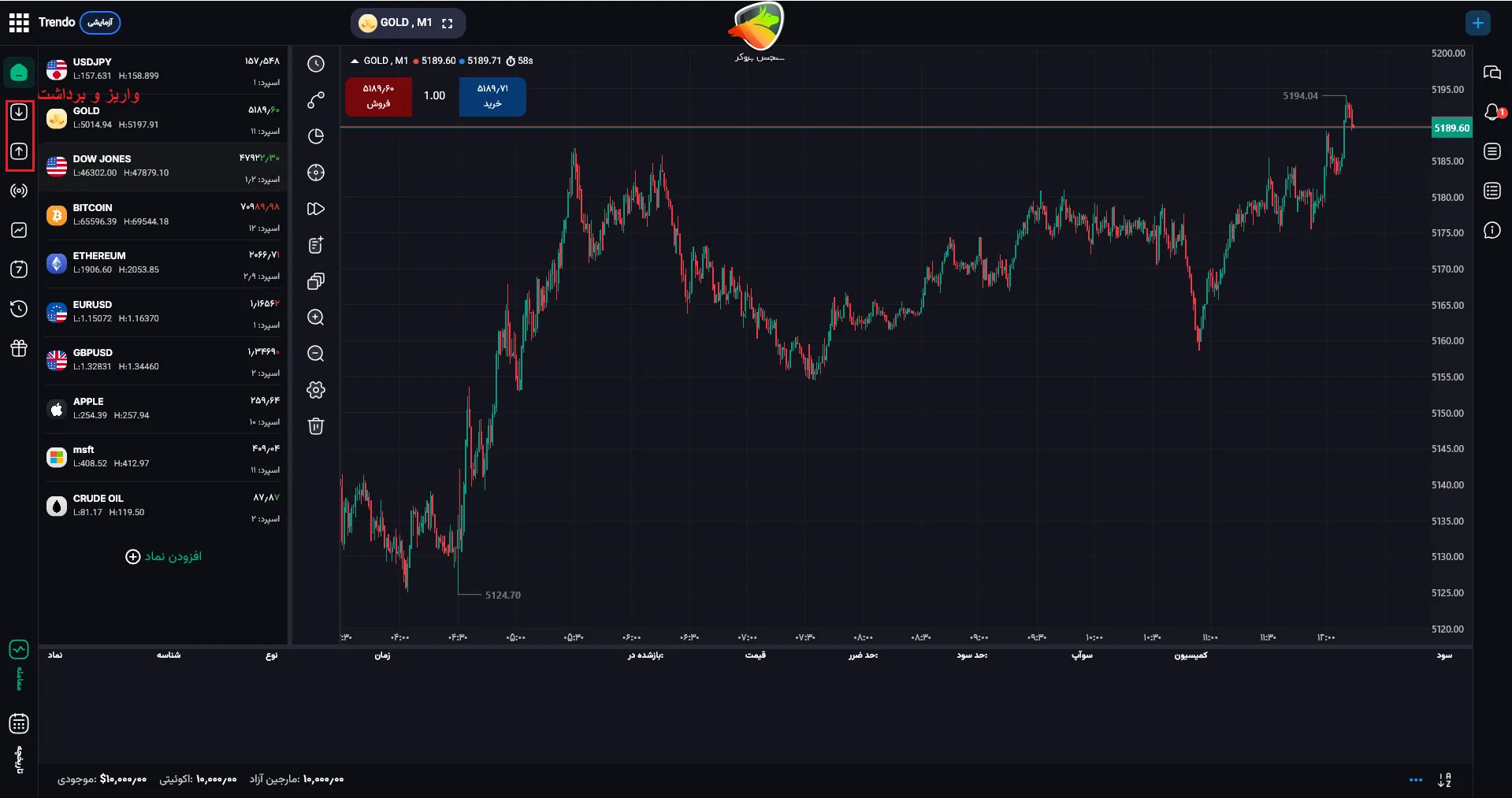Open the timeframe clock icon in chart toolbar
Screen dimensions: 1512x798
[316, 64]
